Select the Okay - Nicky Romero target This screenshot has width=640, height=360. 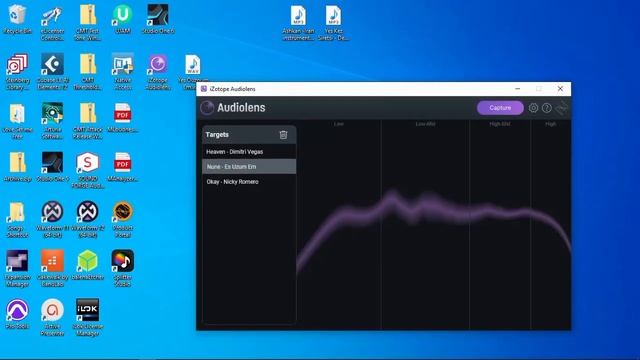point(249,182)
